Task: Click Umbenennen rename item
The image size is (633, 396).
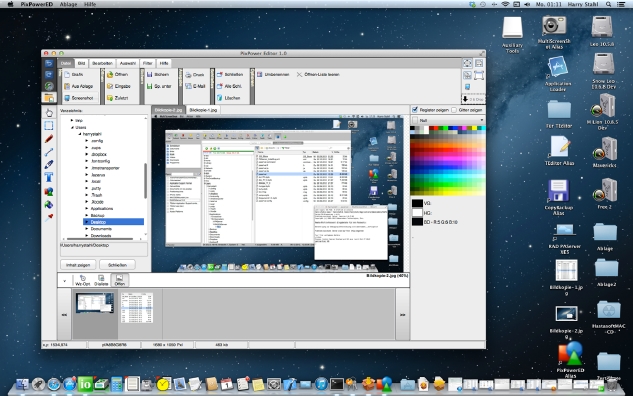Action: pos(273,75)
